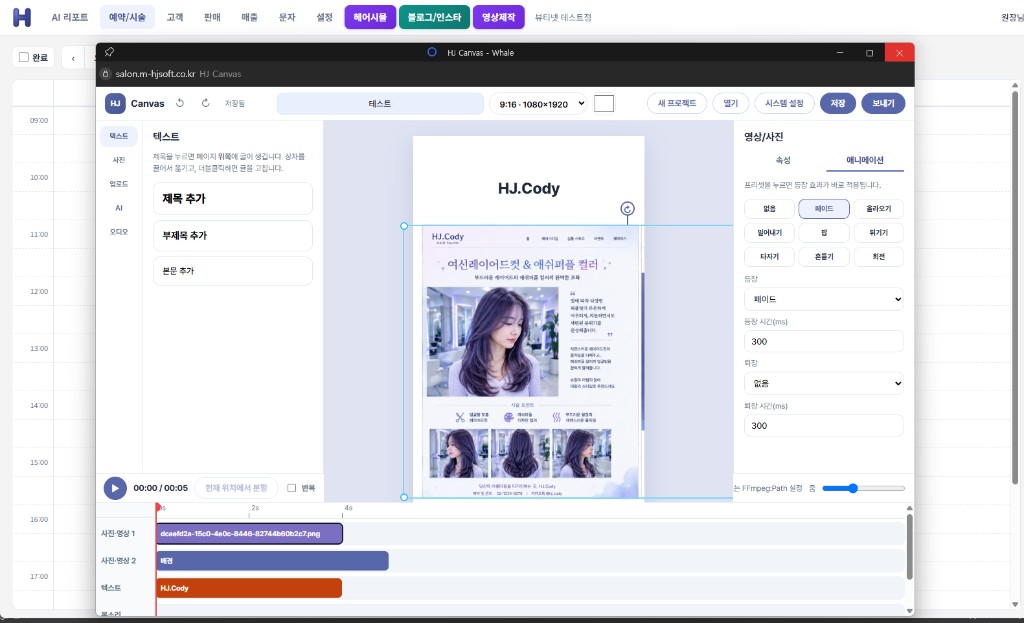This screenshot has width=1024, height=623.
Task: Switch to the 속성 tab
Action: tap(782, 160)
